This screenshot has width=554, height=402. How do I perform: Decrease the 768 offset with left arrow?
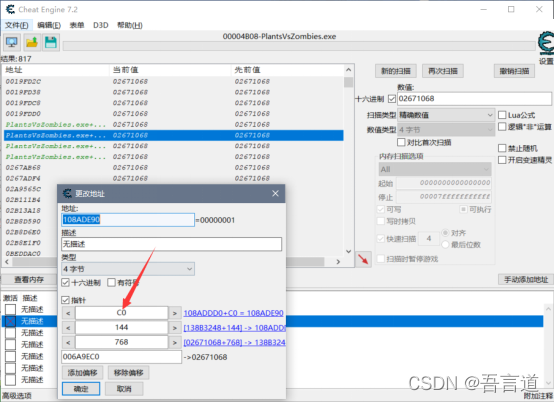pos(68,342)
